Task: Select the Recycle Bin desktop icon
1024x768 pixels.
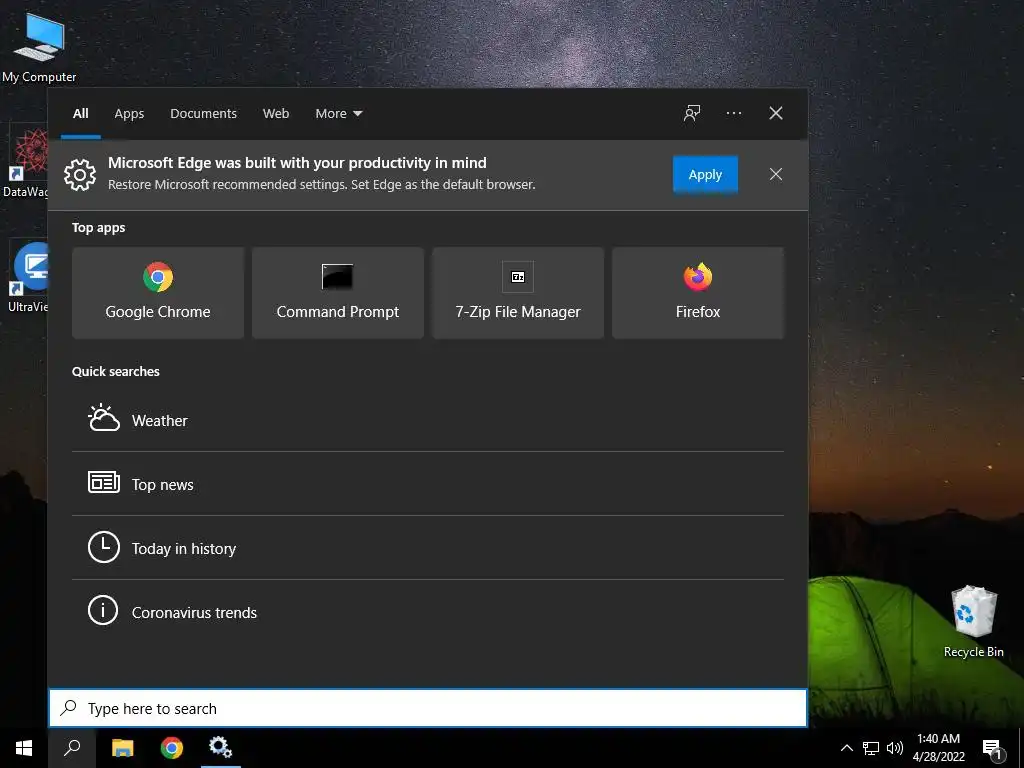Action: pos(973,622)
